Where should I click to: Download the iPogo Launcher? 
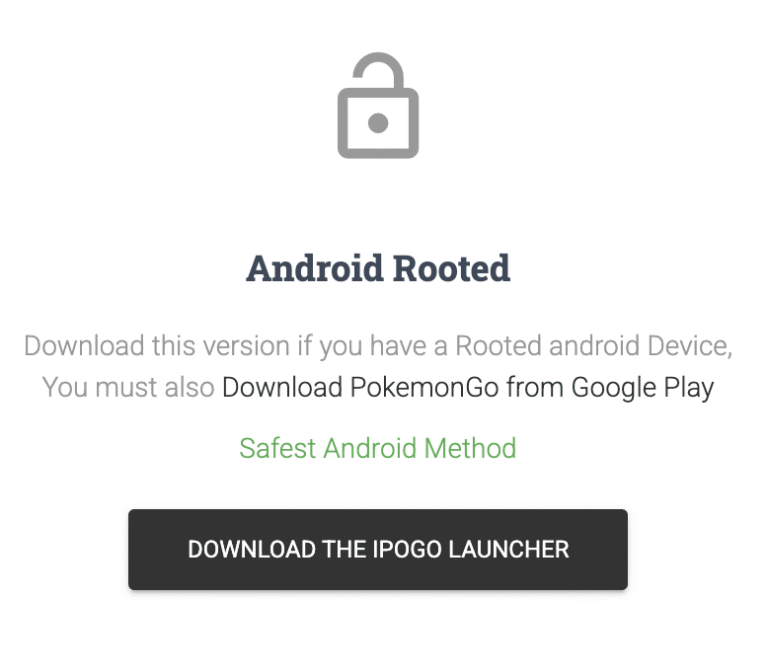(378, 550)
